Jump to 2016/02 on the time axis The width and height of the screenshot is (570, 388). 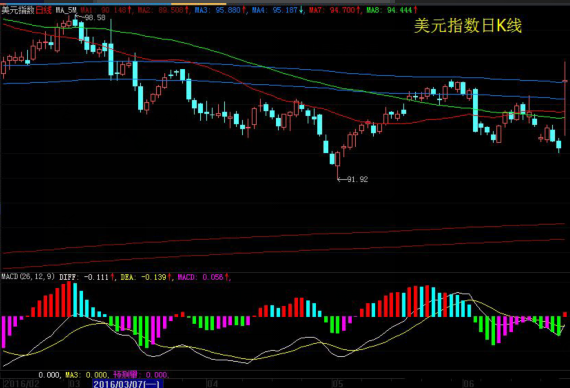21,384
